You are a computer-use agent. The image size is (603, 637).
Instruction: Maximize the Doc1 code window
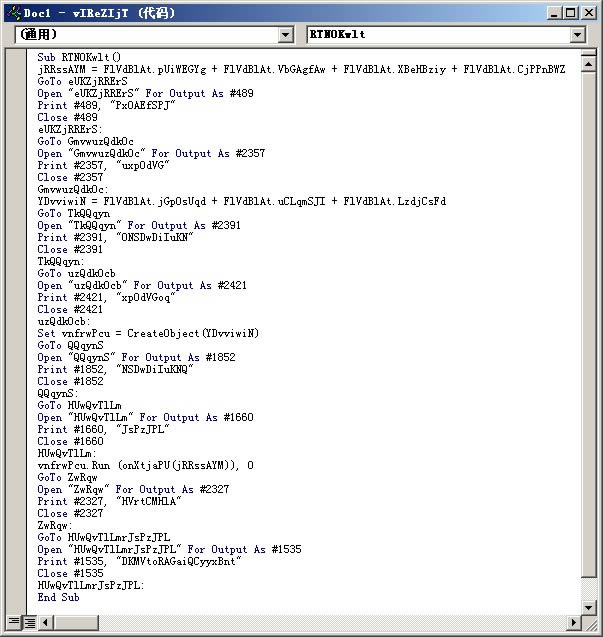pyautogui.click(x=569, y=12)
